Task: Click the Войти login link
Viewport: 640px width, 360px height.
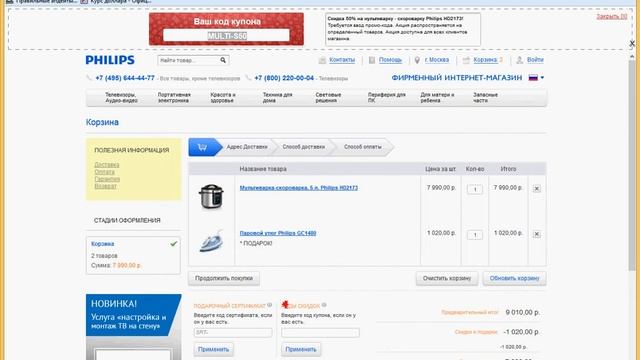Action: [x=535, y=60]
